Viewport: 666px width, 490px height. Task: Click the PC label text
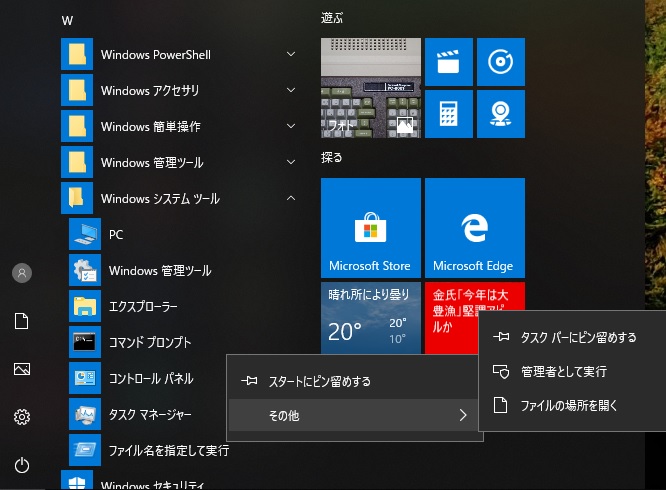click(x=116, y=234)
